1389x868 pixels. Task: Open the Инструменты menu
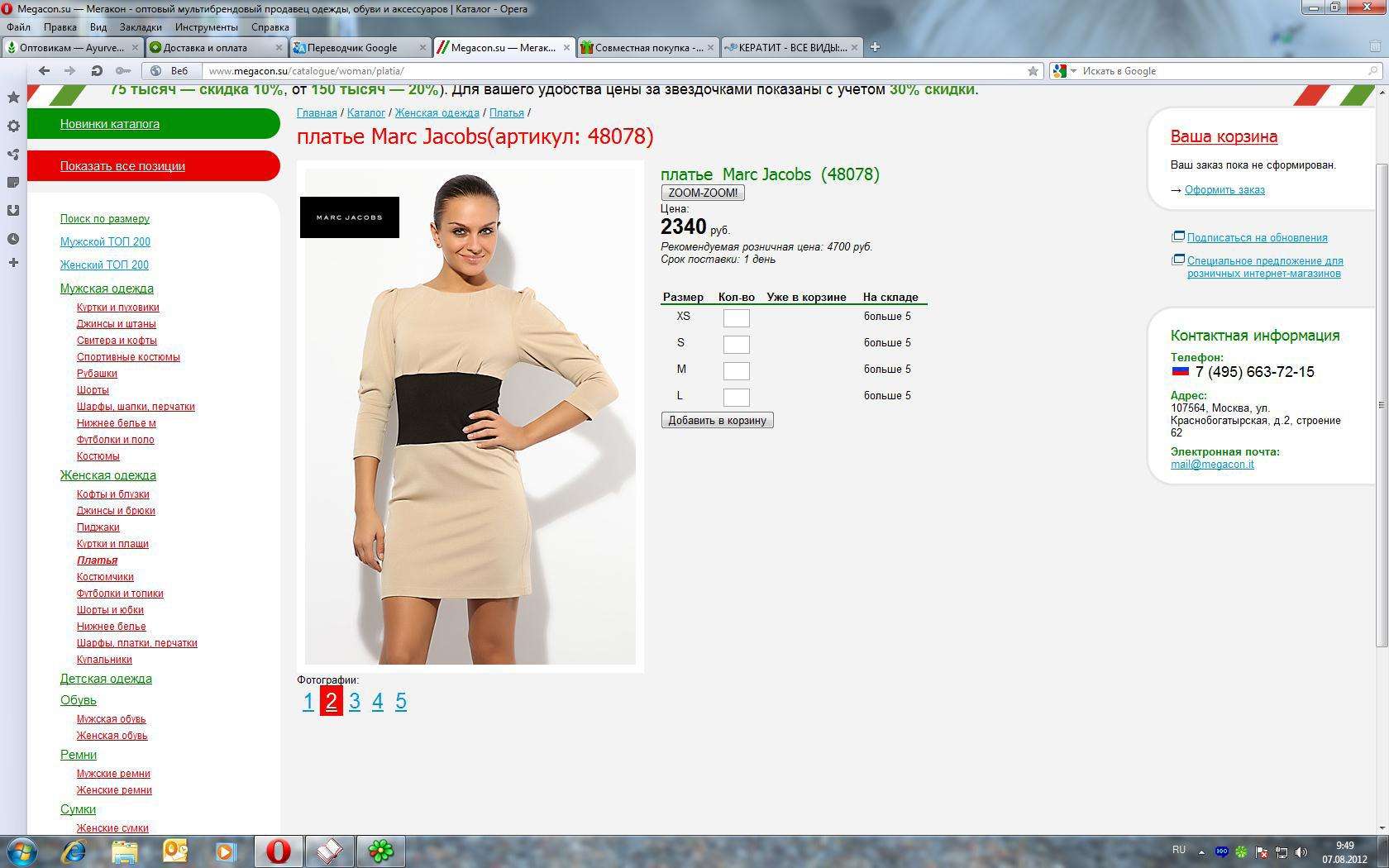point(207,27)
